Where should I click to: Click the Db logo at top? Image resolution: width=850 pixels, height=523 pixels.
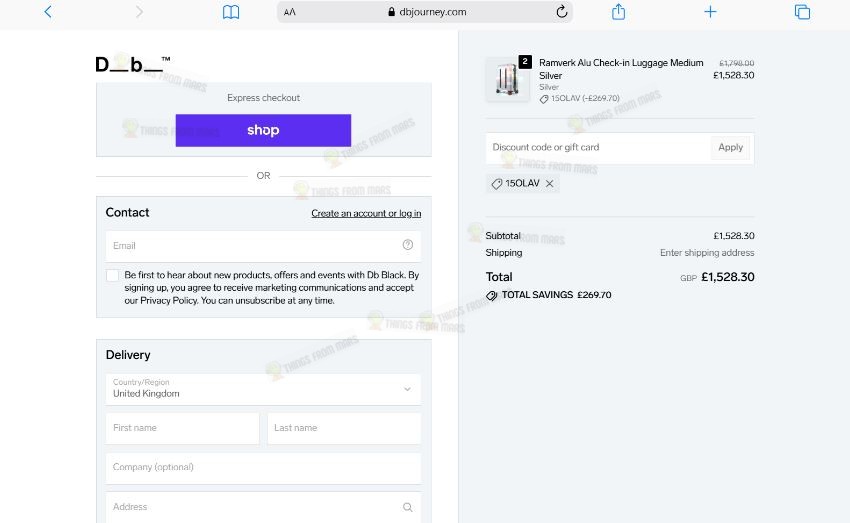tap(132, 64)
